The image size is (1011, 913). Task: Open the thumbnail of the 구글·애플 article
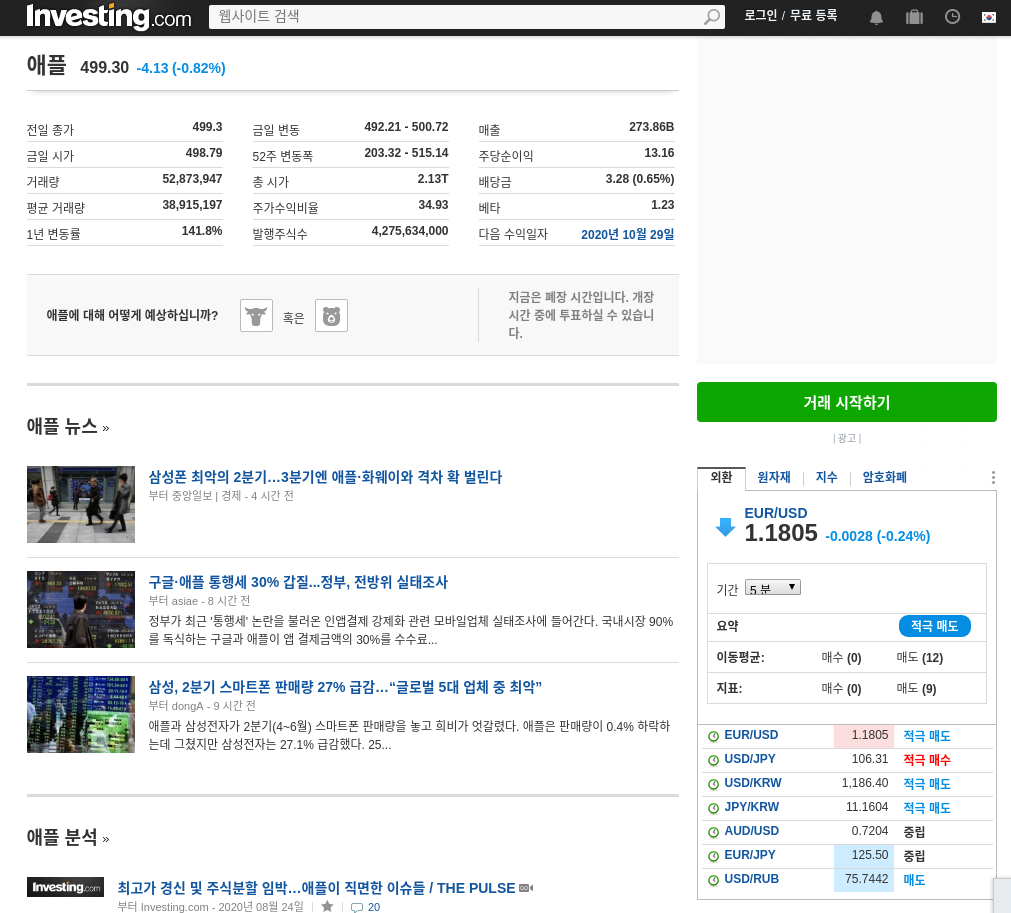[81, 609]
